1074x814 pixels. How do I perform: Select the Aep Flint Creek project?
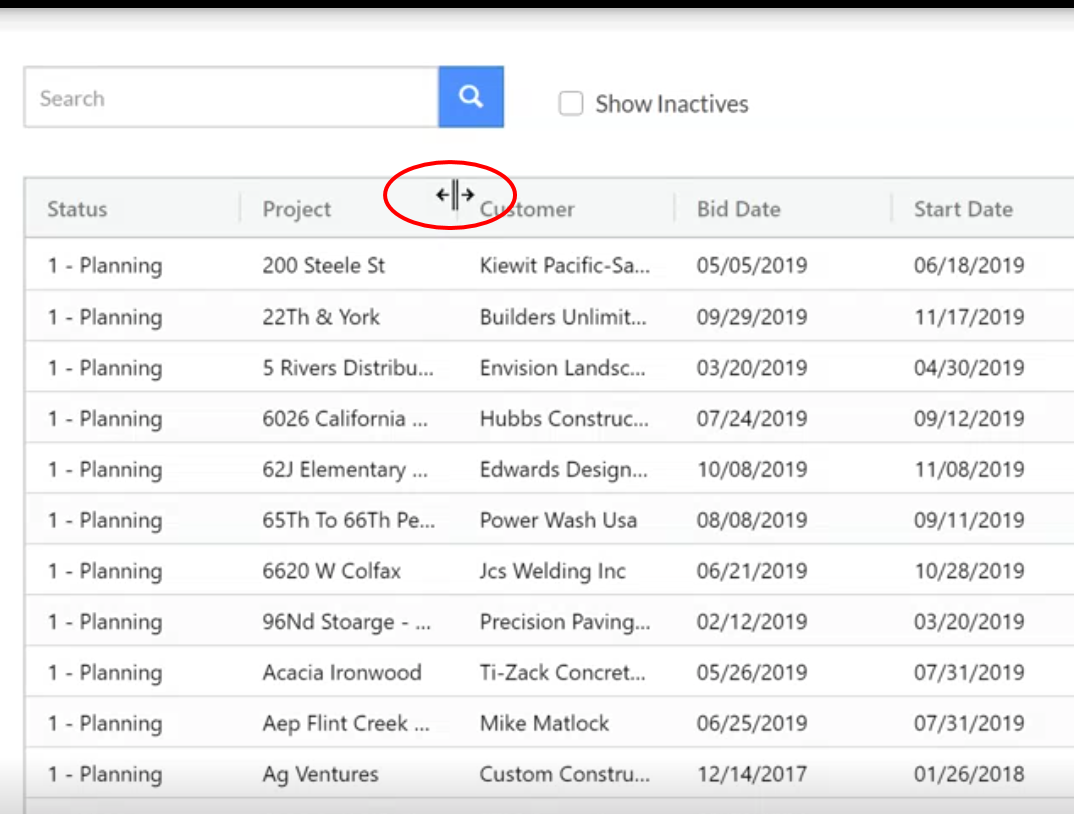pos(346,723)
